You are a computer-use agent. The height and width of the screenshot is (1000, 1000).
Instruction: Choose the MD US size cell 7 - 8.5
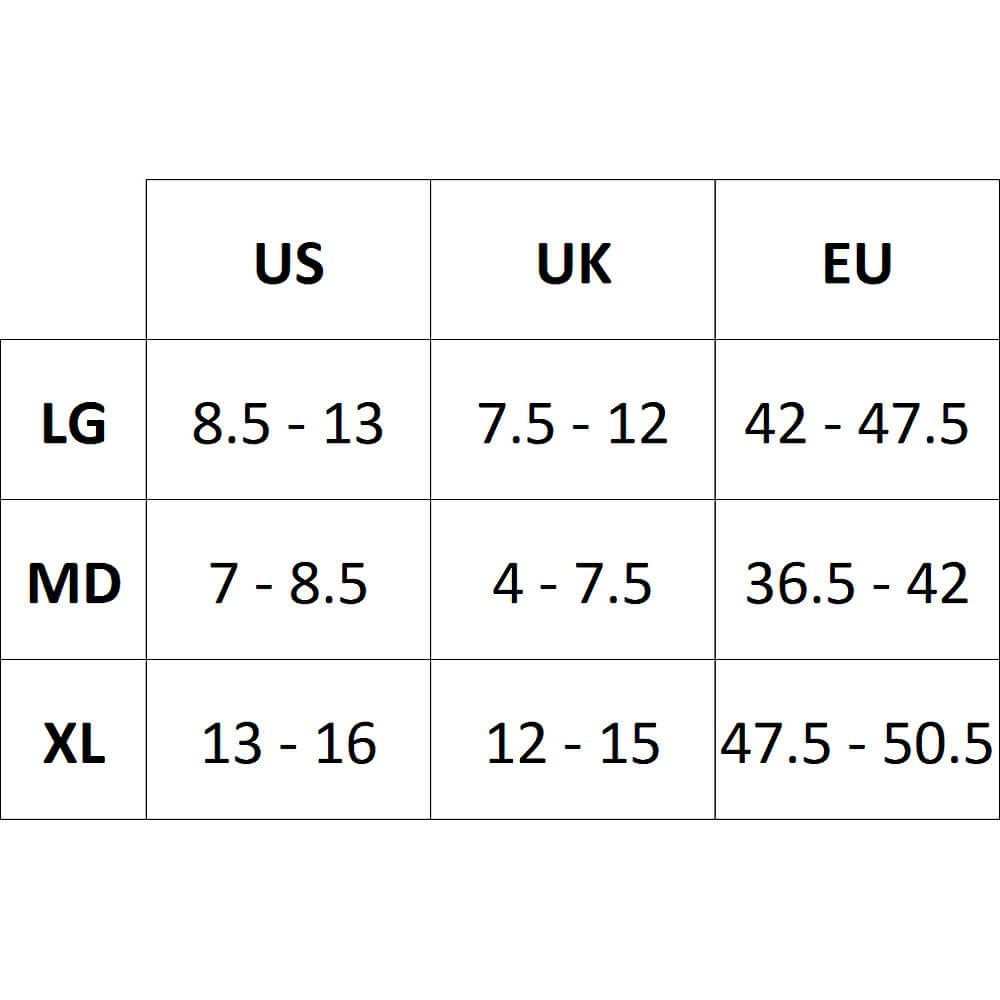pyautogui.click(x=288, y=584)
